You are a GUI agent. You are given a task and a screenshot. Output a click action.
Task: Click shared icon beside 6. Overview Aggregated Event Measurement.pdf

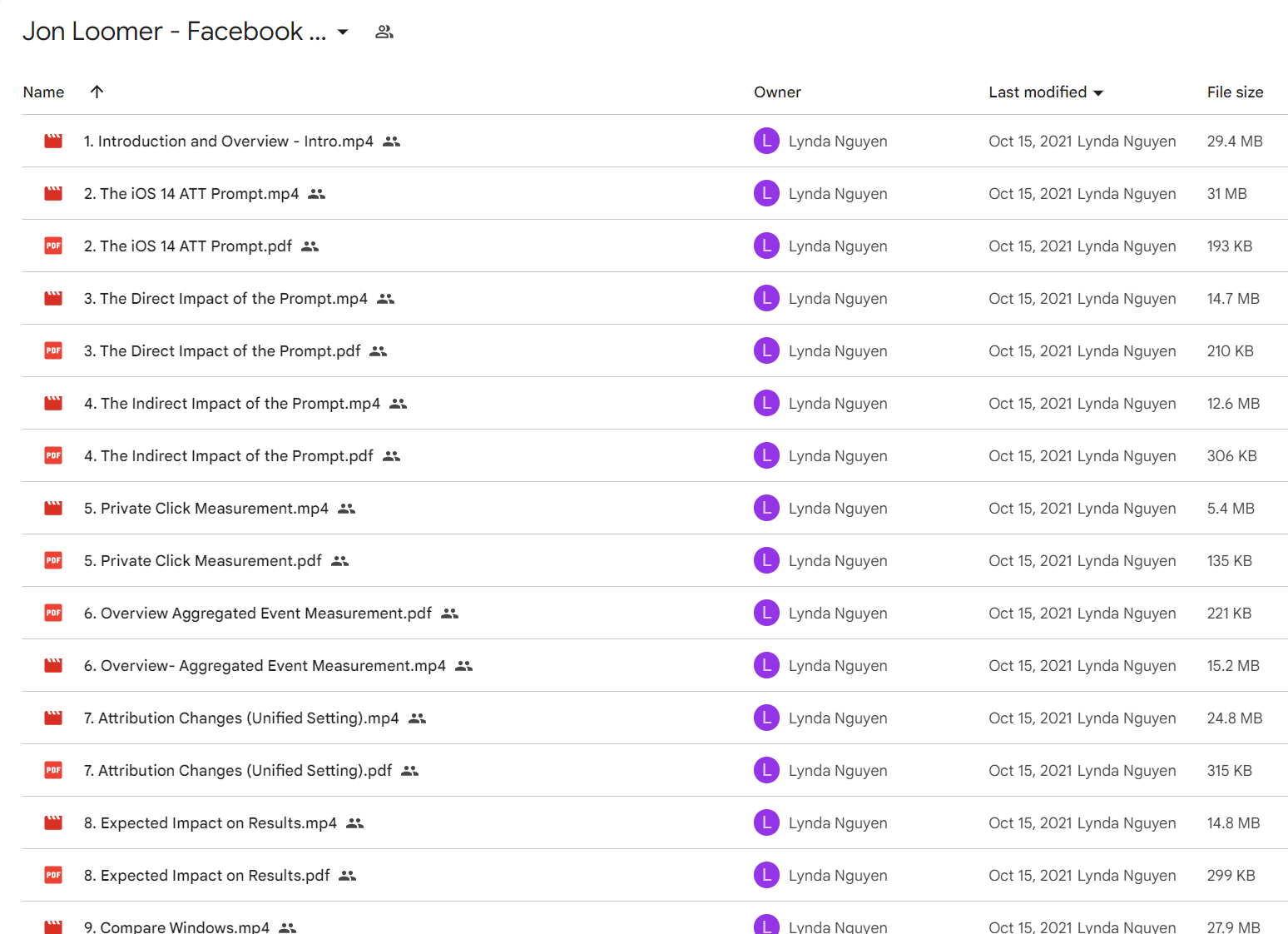coord(449,614)
